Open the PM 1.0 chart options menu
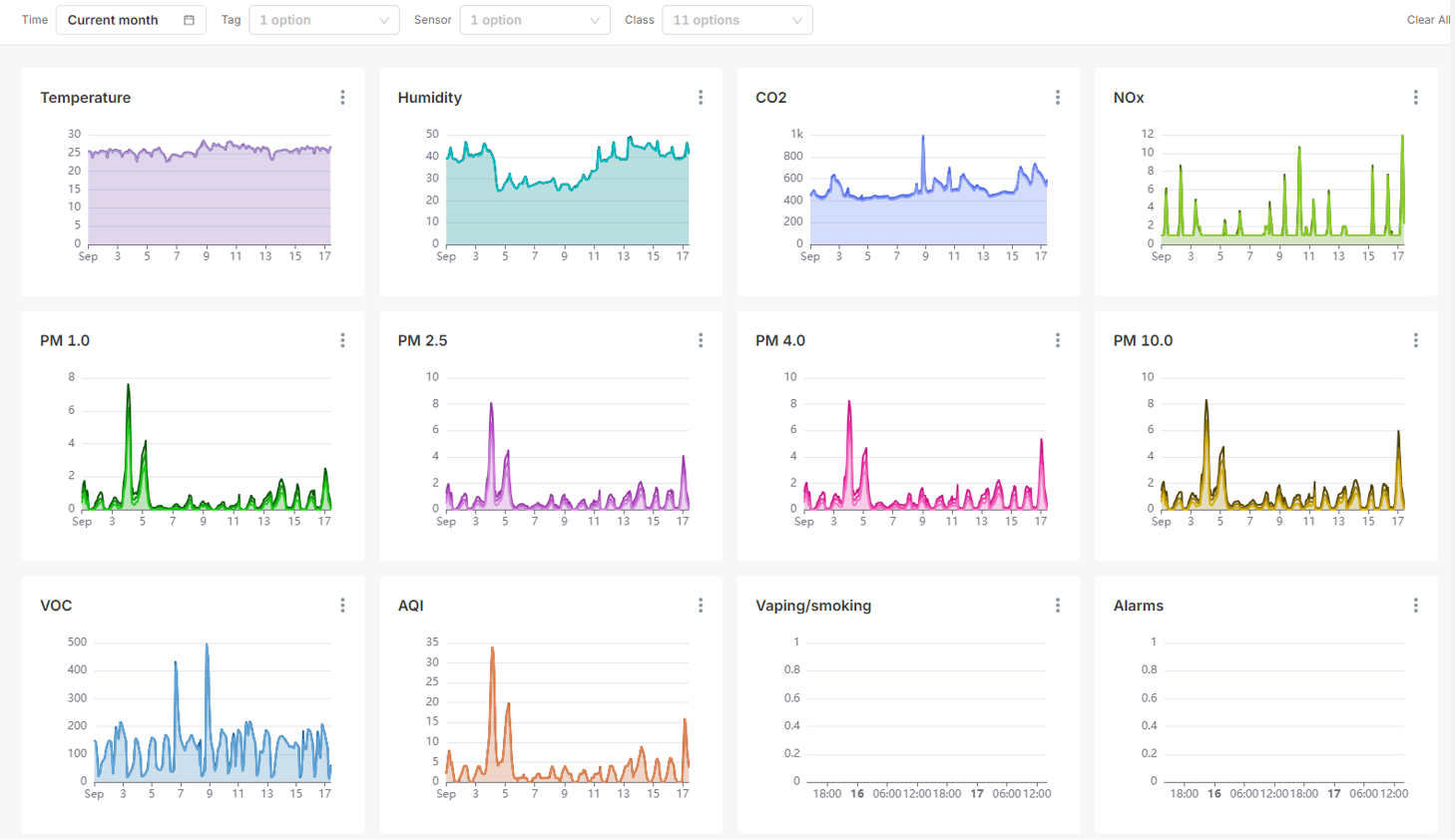Image resolution: width=1455 pixels, height=840 pixels. click(342, 341)
